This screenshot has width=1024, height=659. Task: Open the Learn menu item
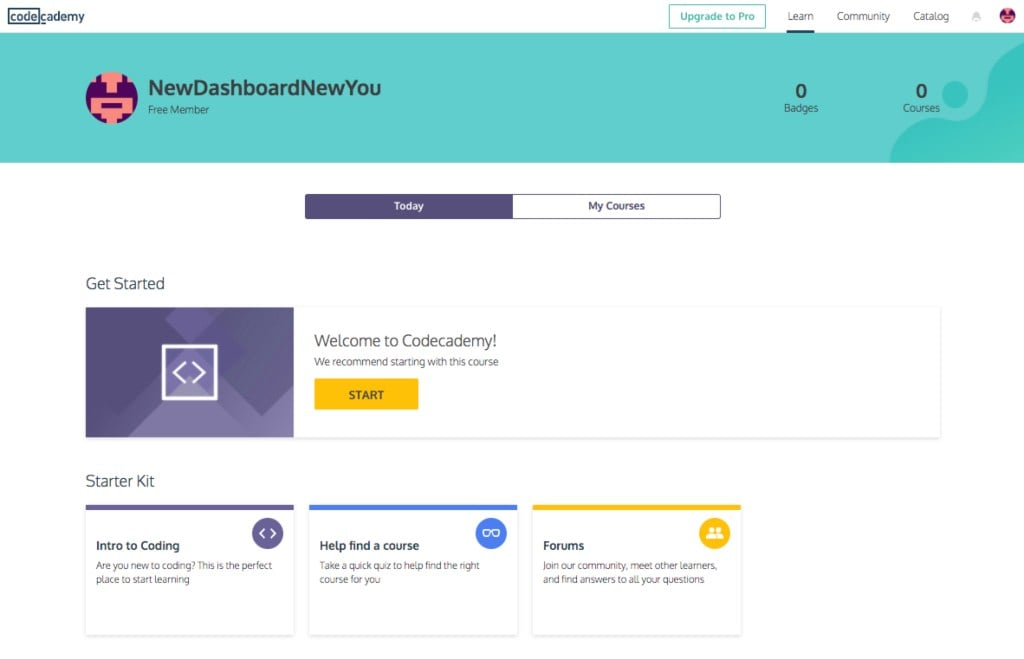tap(800, 16)
